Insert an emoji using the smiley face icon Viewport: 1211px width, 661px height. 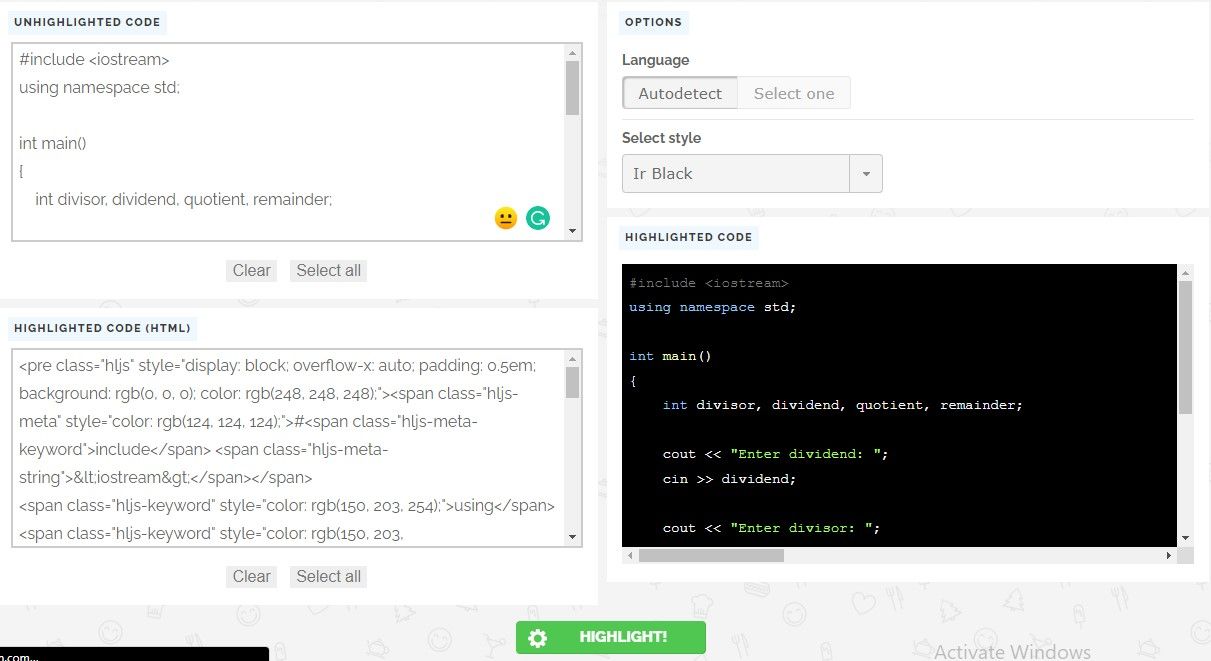(505, 217)
